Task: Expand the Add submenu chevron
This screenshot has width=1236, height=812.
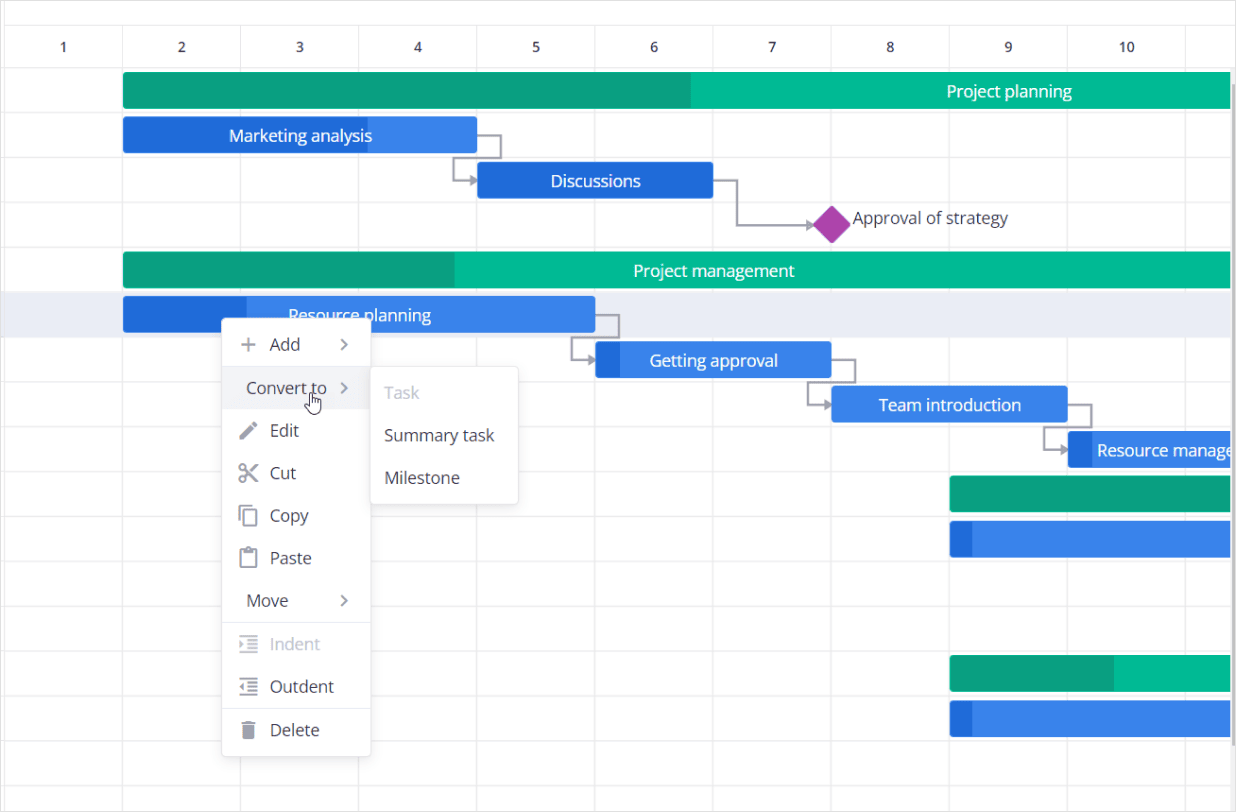Action: (344, 344)
